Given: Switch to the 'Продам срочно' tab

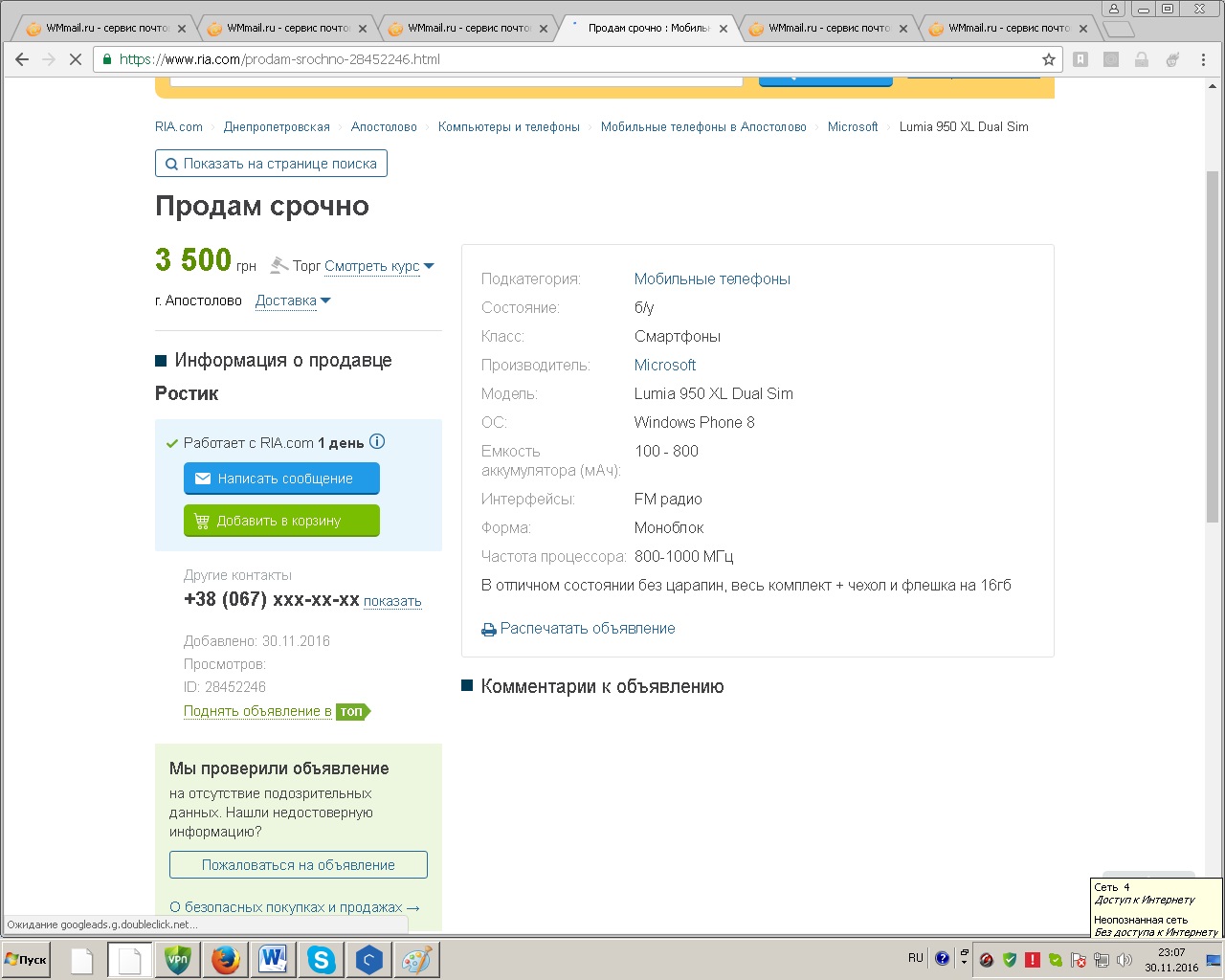Looking at the screenshot, I should (x=649, y=29).
